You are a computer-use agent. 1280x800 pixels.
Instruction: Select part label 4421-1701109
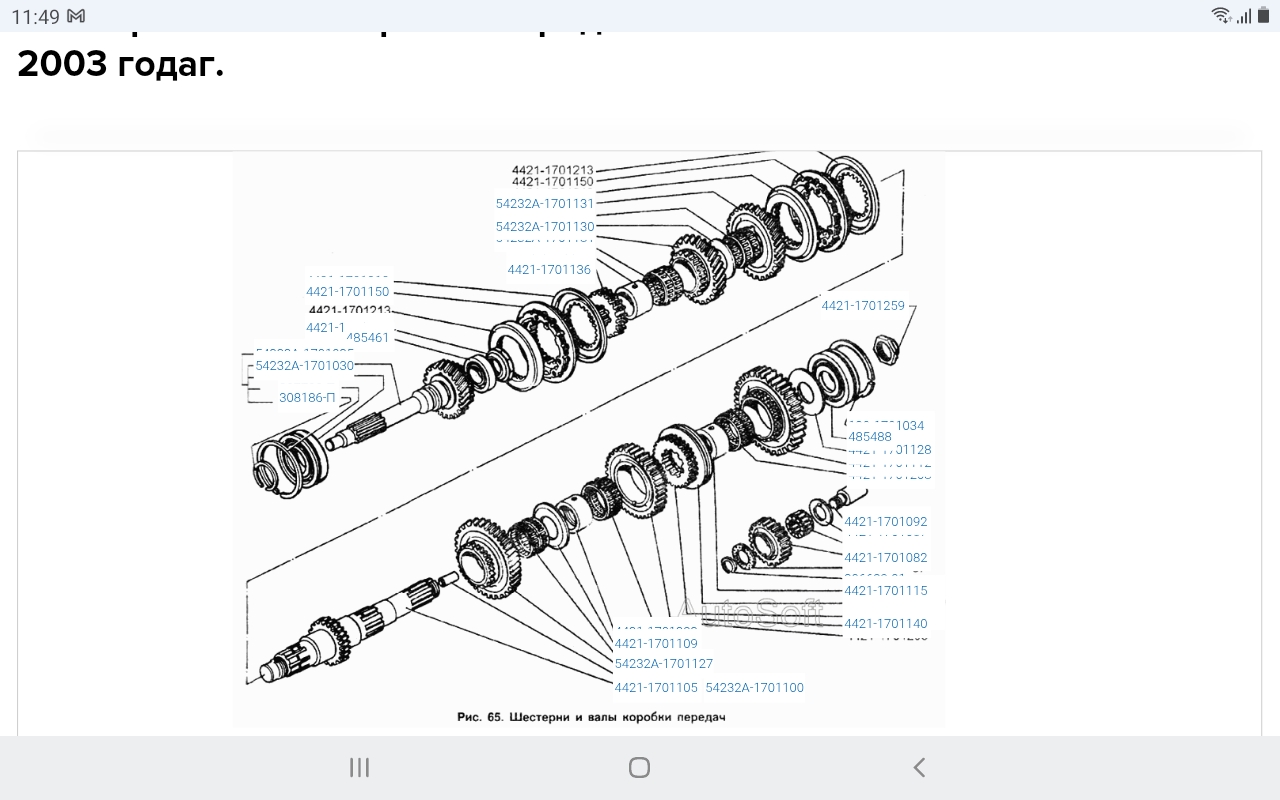pos(656,644)
